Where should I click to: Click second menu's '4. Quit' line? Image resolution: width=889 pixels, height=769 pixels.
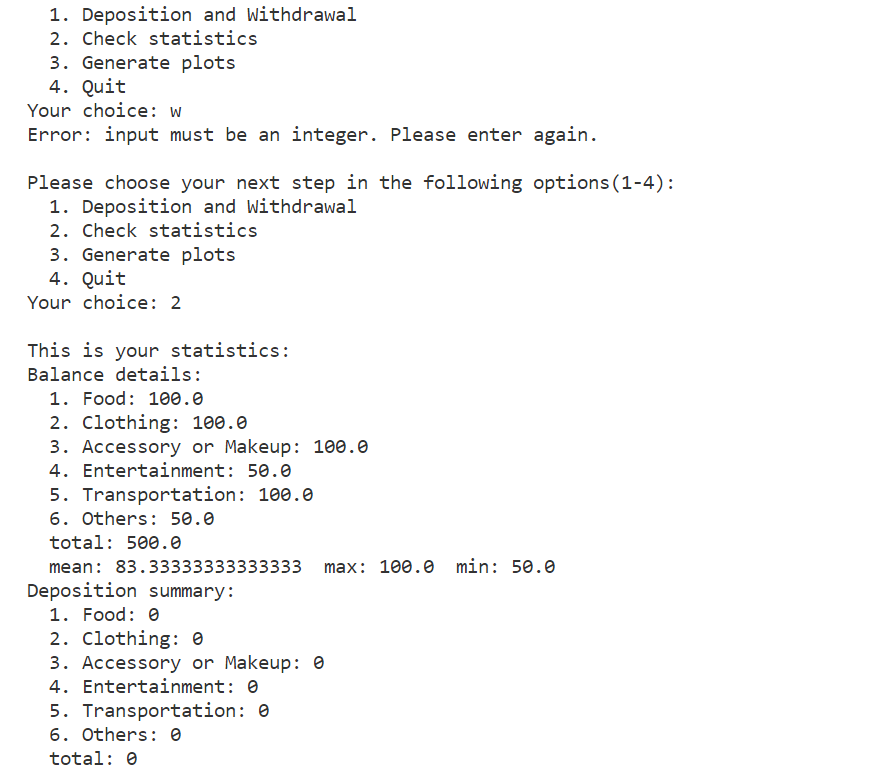tap(87, 279)
